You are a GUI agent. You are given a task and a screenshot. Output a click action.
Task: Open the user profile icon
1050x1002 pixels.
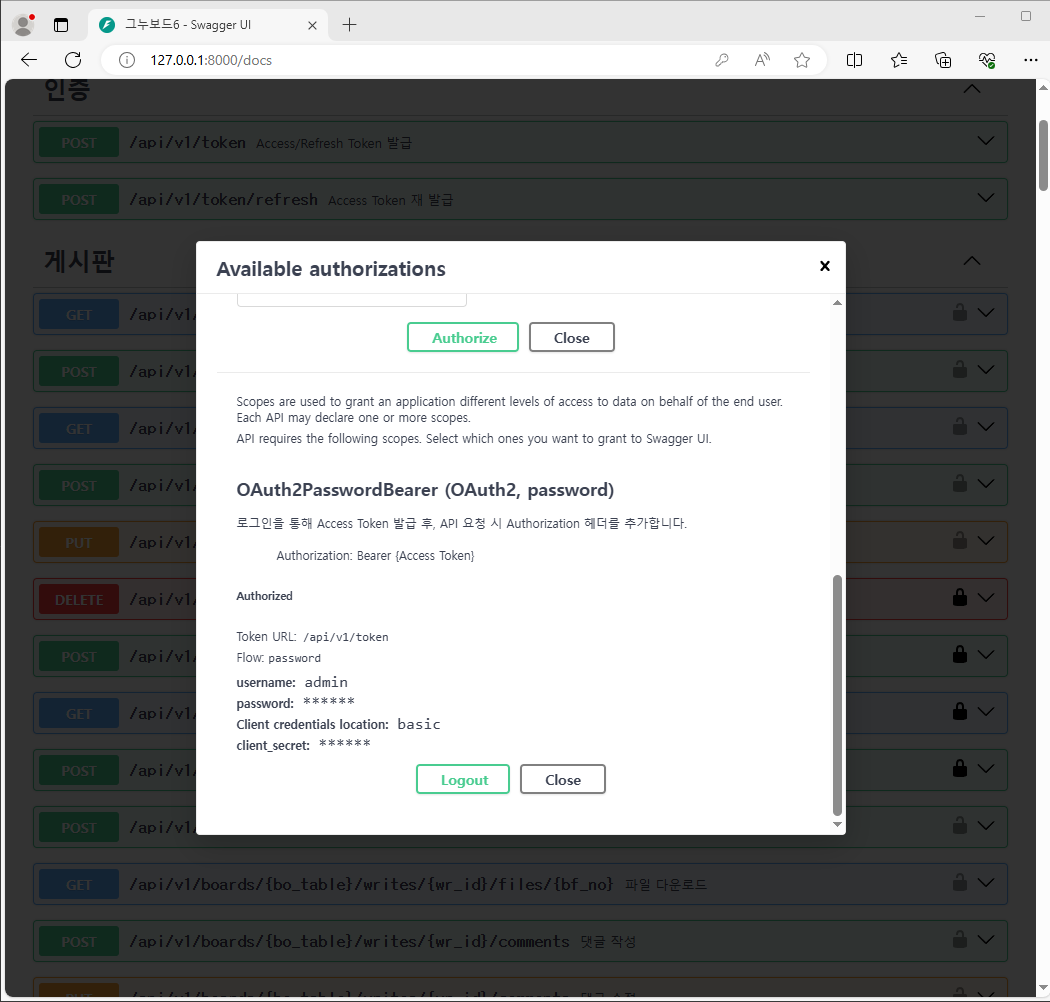click(22, 24)
